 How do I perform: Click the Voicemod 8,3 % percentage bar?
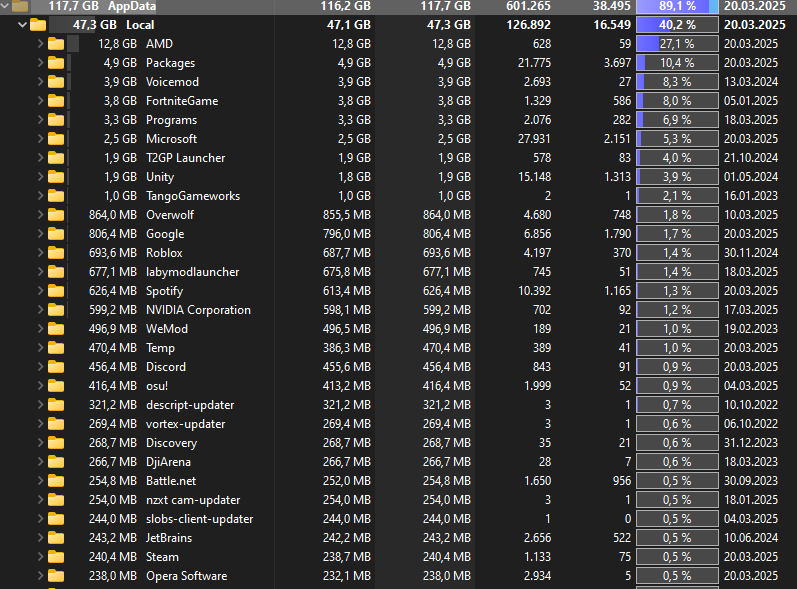click(677, 82)
